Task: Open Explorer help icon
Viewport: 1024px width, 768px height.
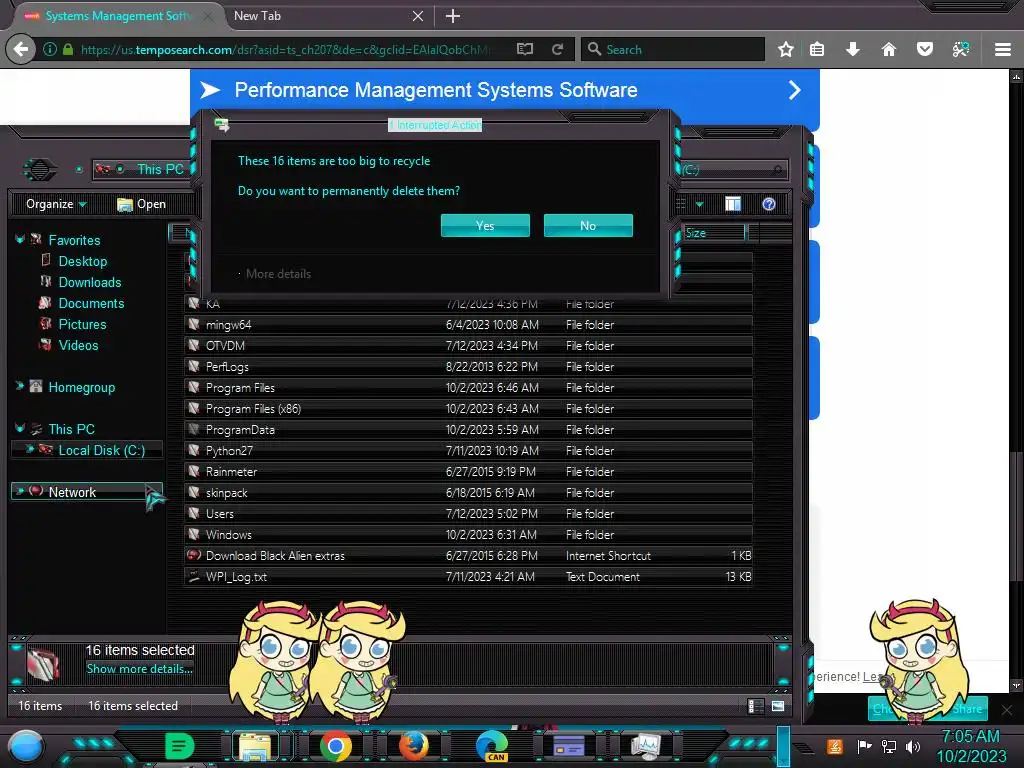Action: point(769,204)
